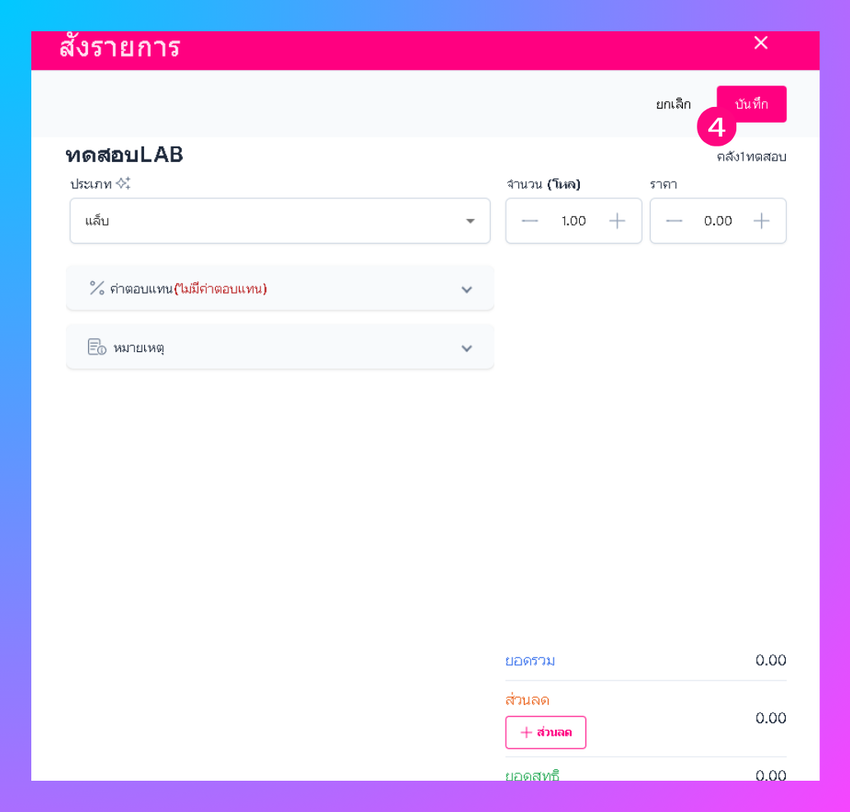Click the + ส่วนลด add discount button
The width and height of the screenshot is (850, 812).
[545, 732]
